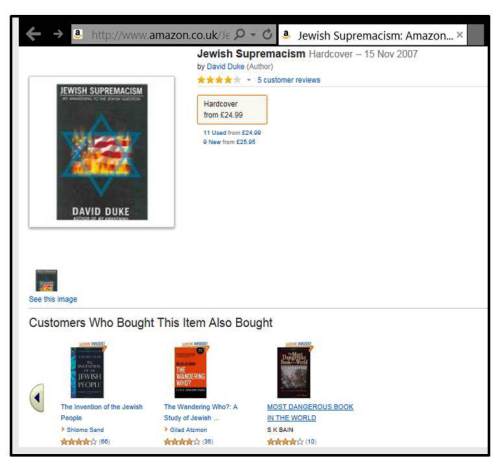
Task: Click the search magnifier in address bar
Action: [240, 34]
